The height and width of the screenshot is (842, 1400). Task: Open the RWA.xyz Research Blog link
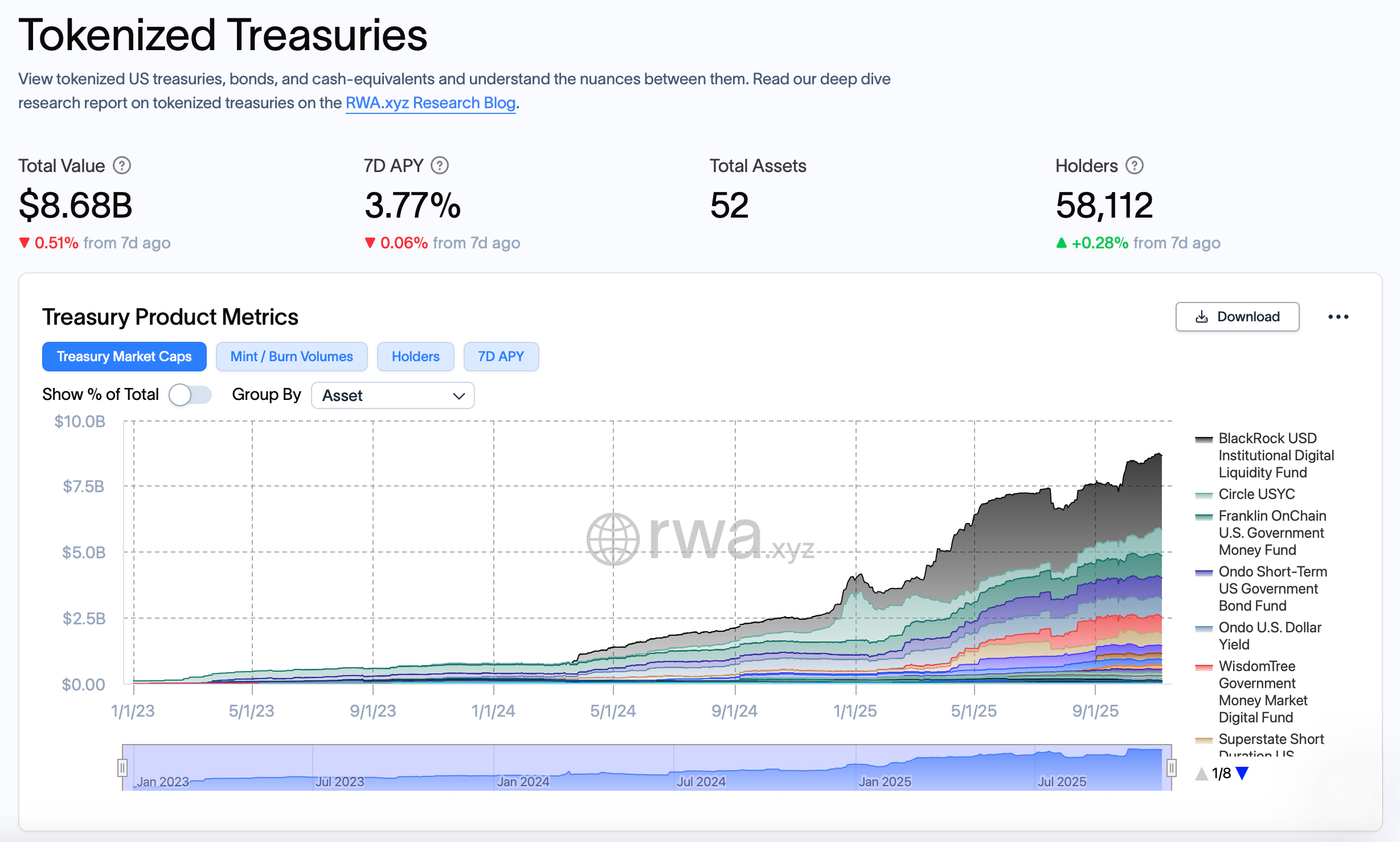pos(430,103)
